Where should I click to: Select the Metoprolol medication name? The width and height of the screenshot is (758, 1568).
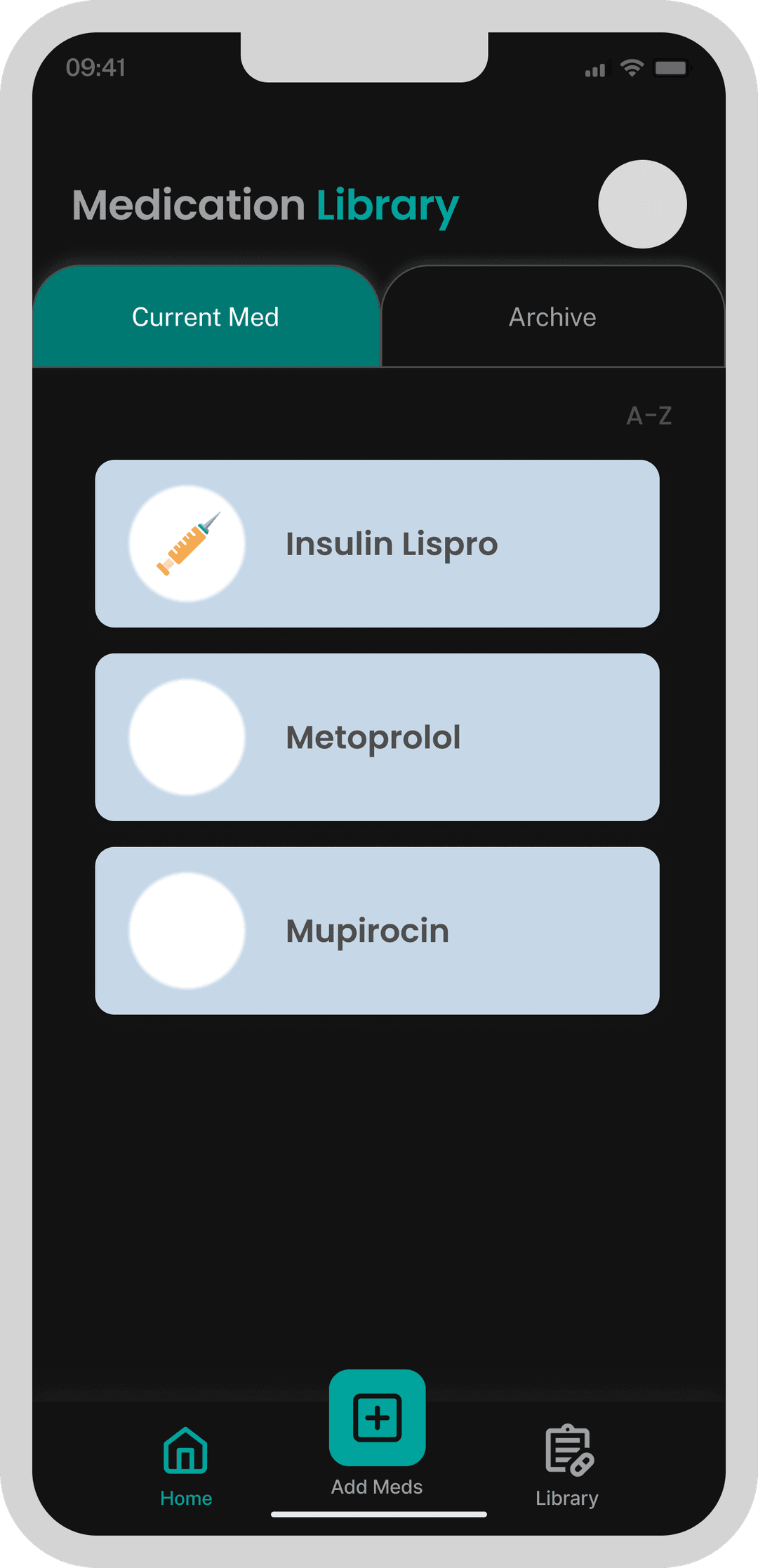tap(373, 738)
